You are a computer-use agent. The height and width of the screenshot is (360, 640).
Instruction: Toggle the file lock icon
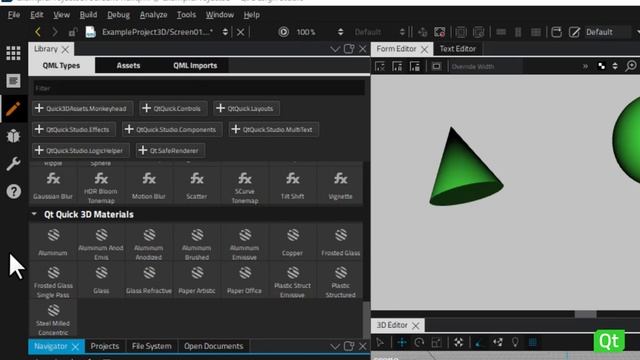click(73, 32)
